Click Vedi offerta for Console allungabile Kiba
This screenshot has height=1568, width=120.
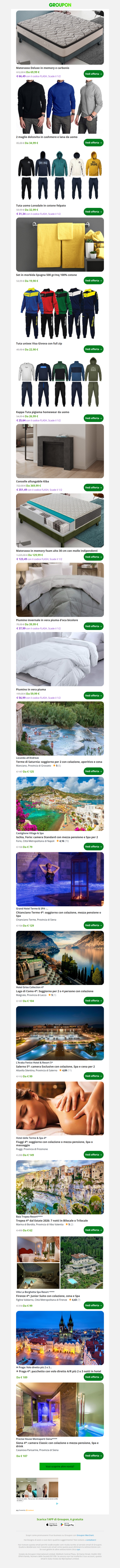click(93, 488)
